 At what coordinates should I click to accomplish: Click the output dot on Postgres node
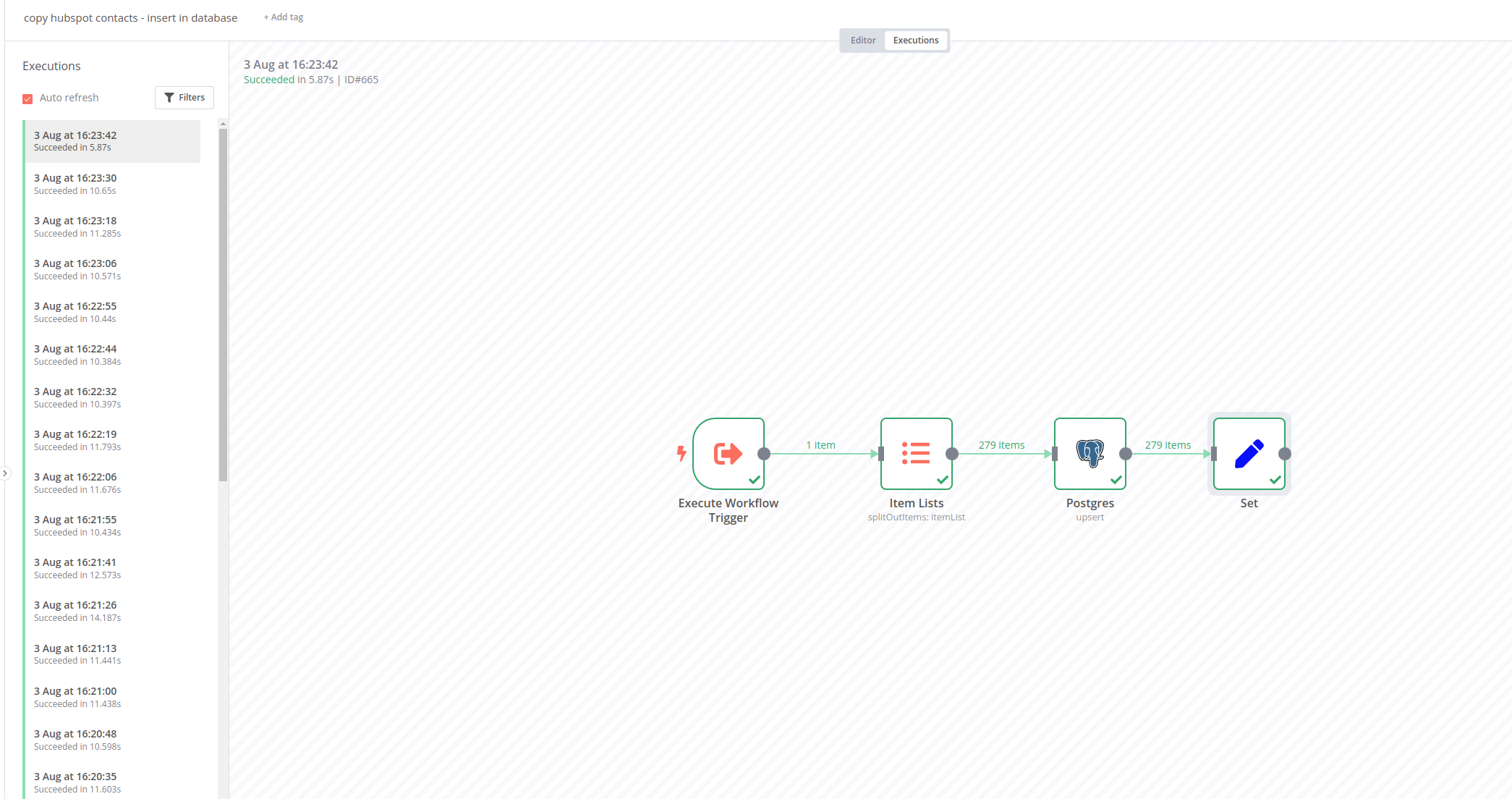pyautogui.click(x=1126, y=454)
